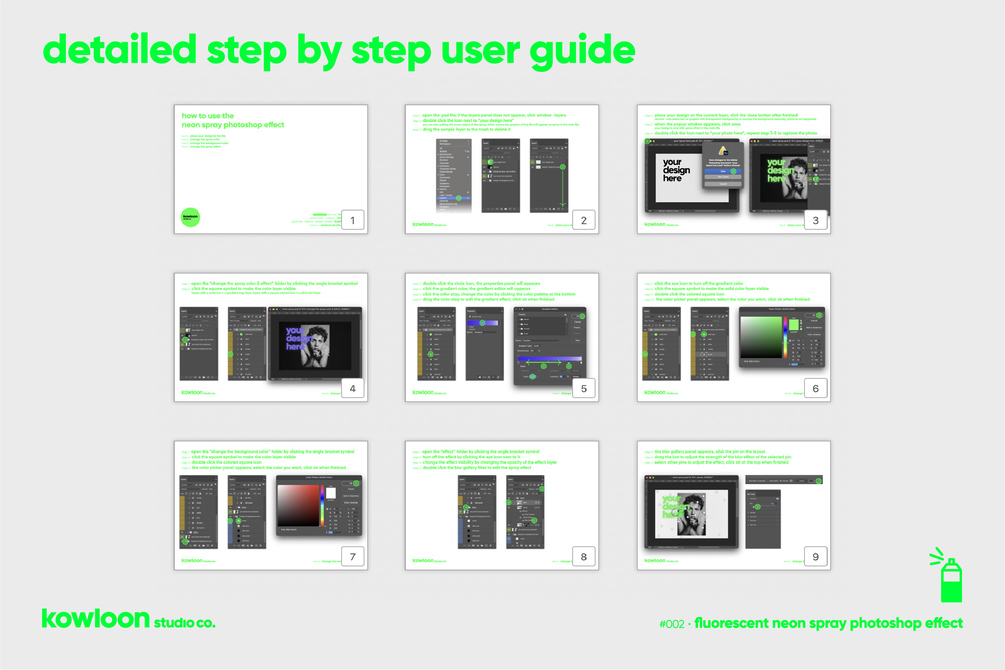This screenshot has width=1005, height=670.
Task: Click the green color field on page 6
Action: point(761,337)
